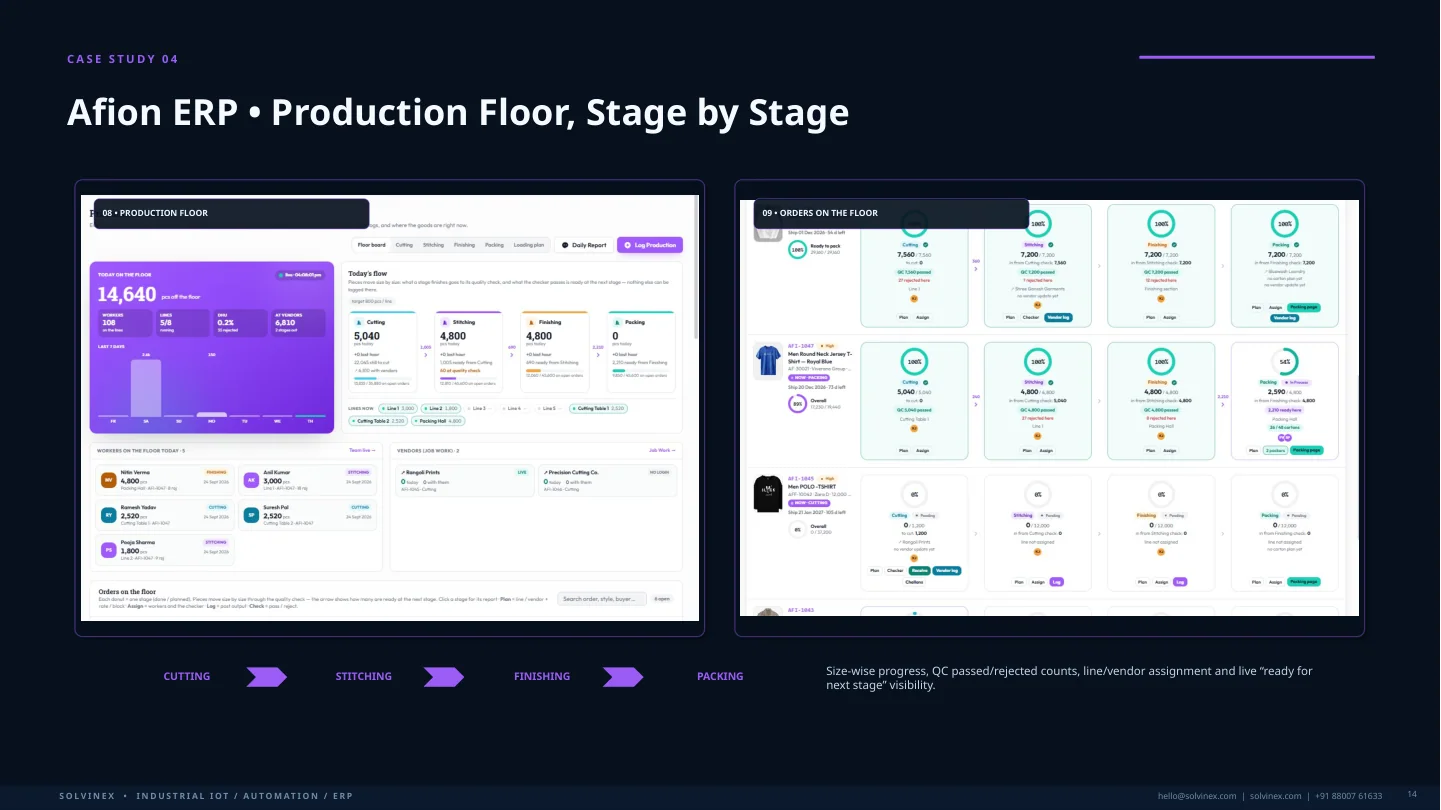Screen dimensions: 1441x810
Task: Click the AFI-1047 order ID
Action: (x=802, y=346)
